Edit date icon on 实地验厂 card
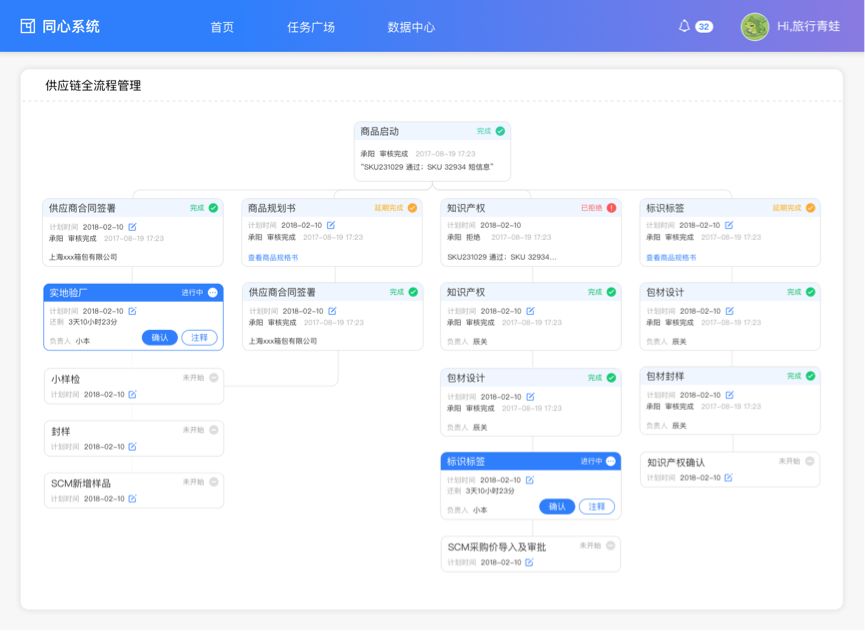865x631 pixels. pos(132,311)
